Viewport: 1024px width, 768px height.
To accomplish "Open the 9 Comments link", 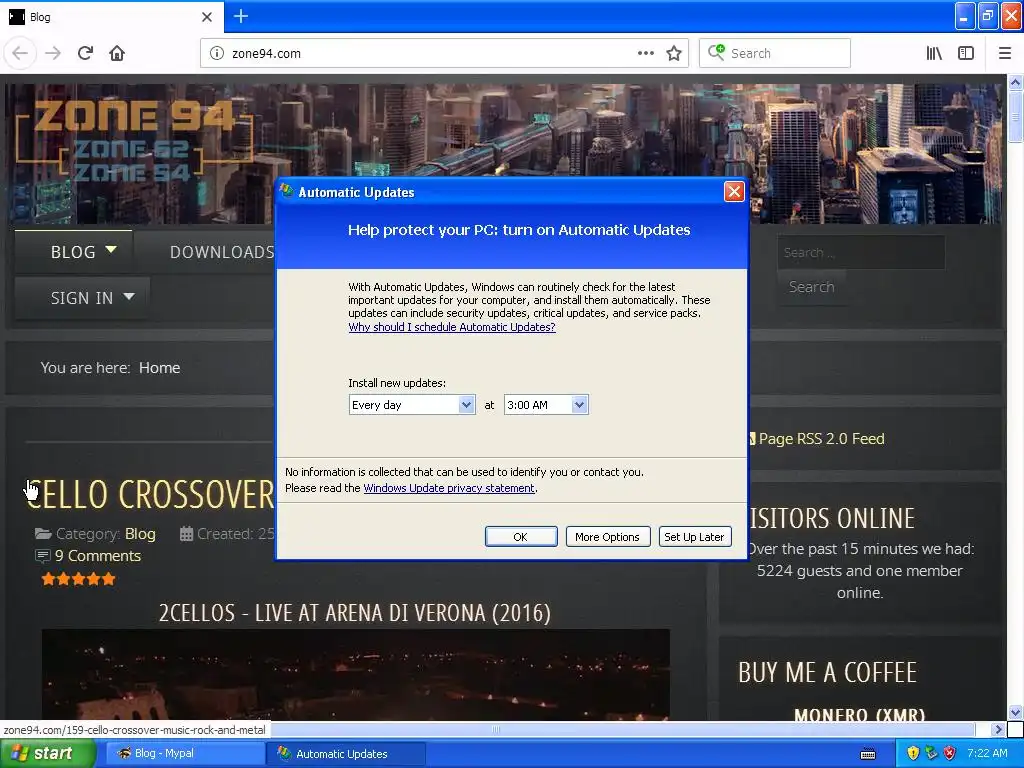I will tap(97, 556).
